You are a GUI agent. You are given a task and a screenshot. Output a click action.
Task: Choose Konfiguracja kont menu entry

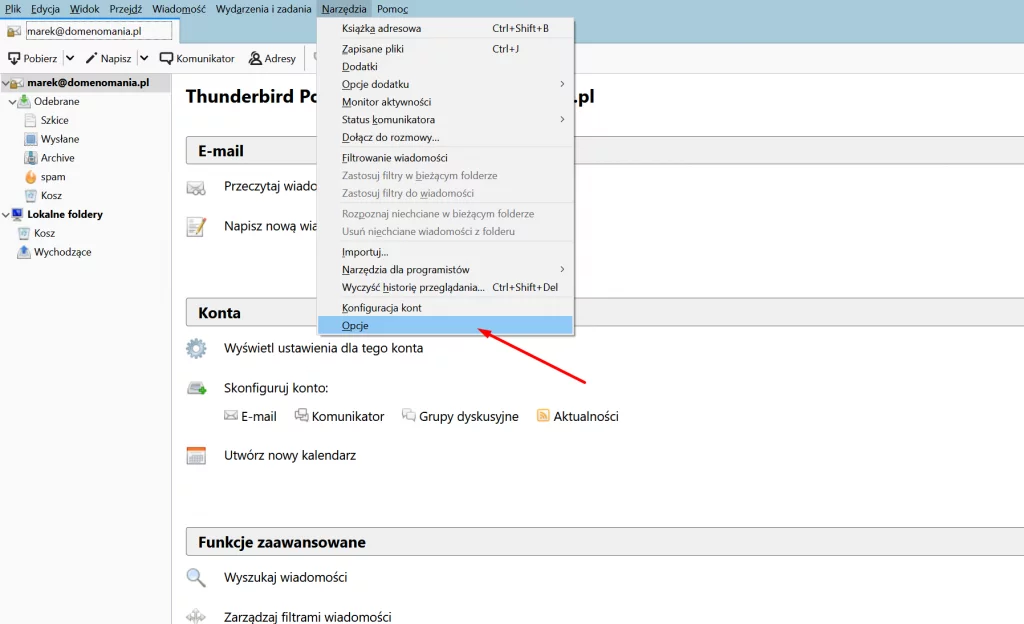[445, 308]
